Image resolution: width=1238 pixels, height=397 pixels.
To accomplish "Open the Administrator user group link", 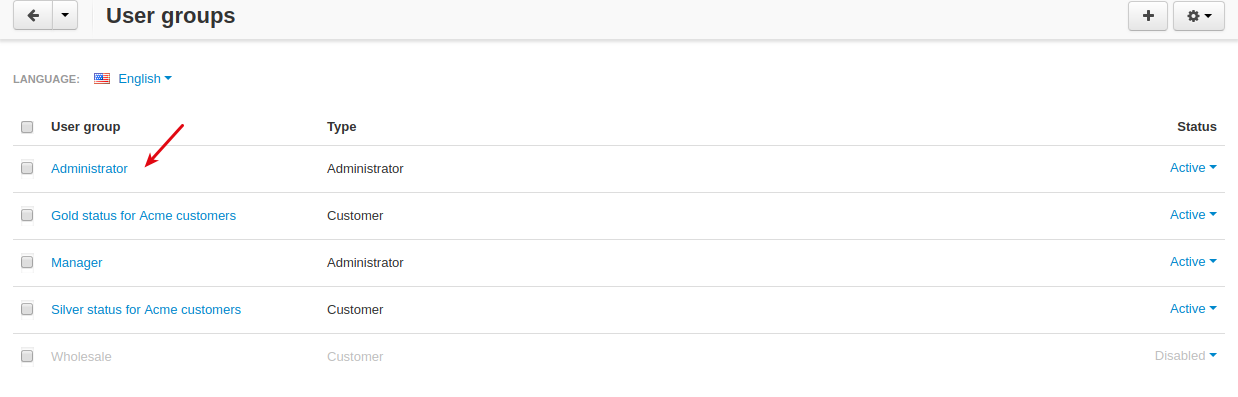I will pos(89,169).
